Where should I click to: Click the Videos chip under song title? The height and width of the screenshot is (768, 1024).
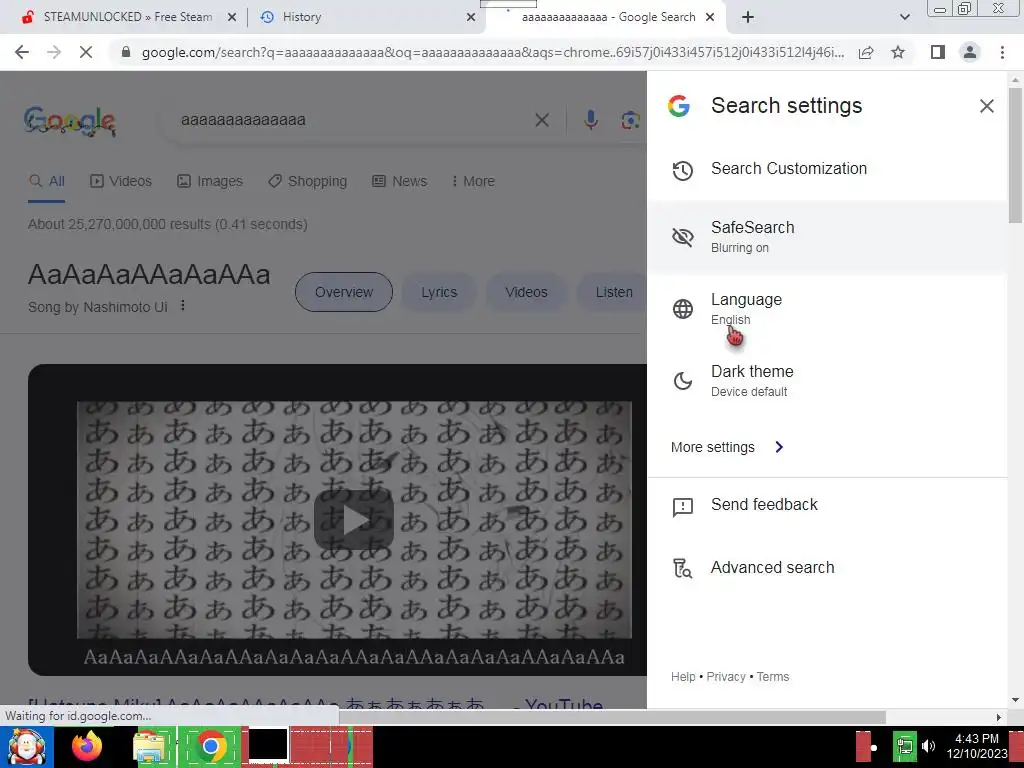pyautogui.click(x=526, y=292)
